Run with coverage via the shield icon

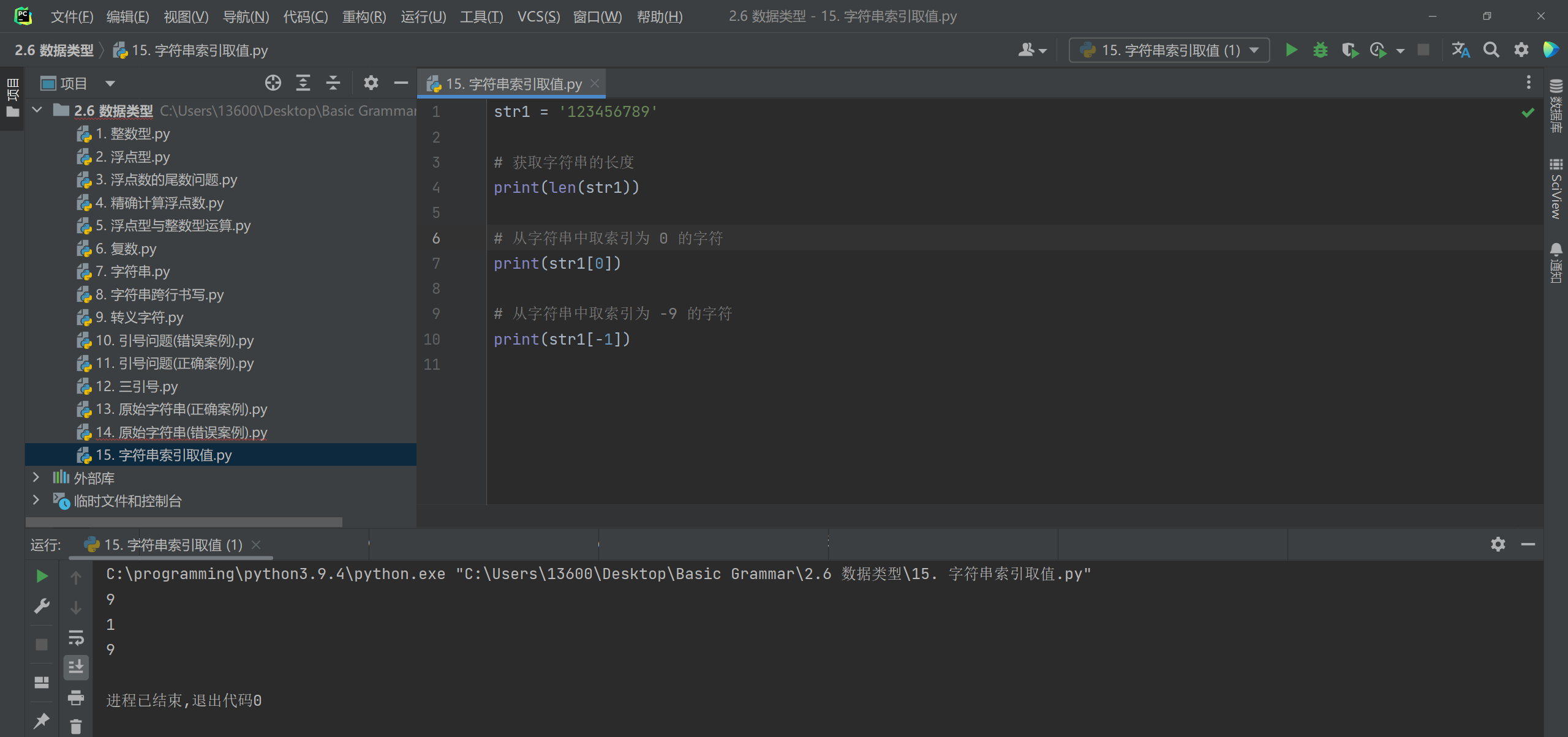click(x=1349, y=50)
